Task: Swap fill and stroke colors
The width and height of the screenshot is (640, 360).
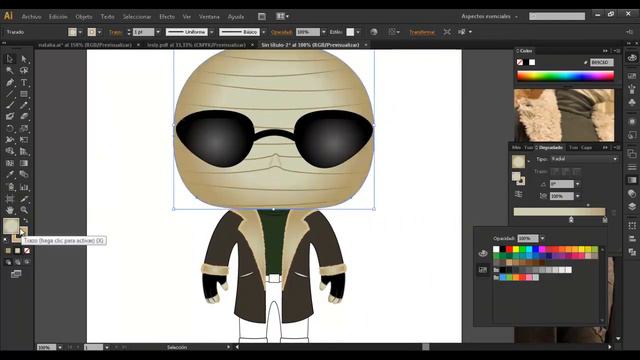Action: (x=26, y=220)
